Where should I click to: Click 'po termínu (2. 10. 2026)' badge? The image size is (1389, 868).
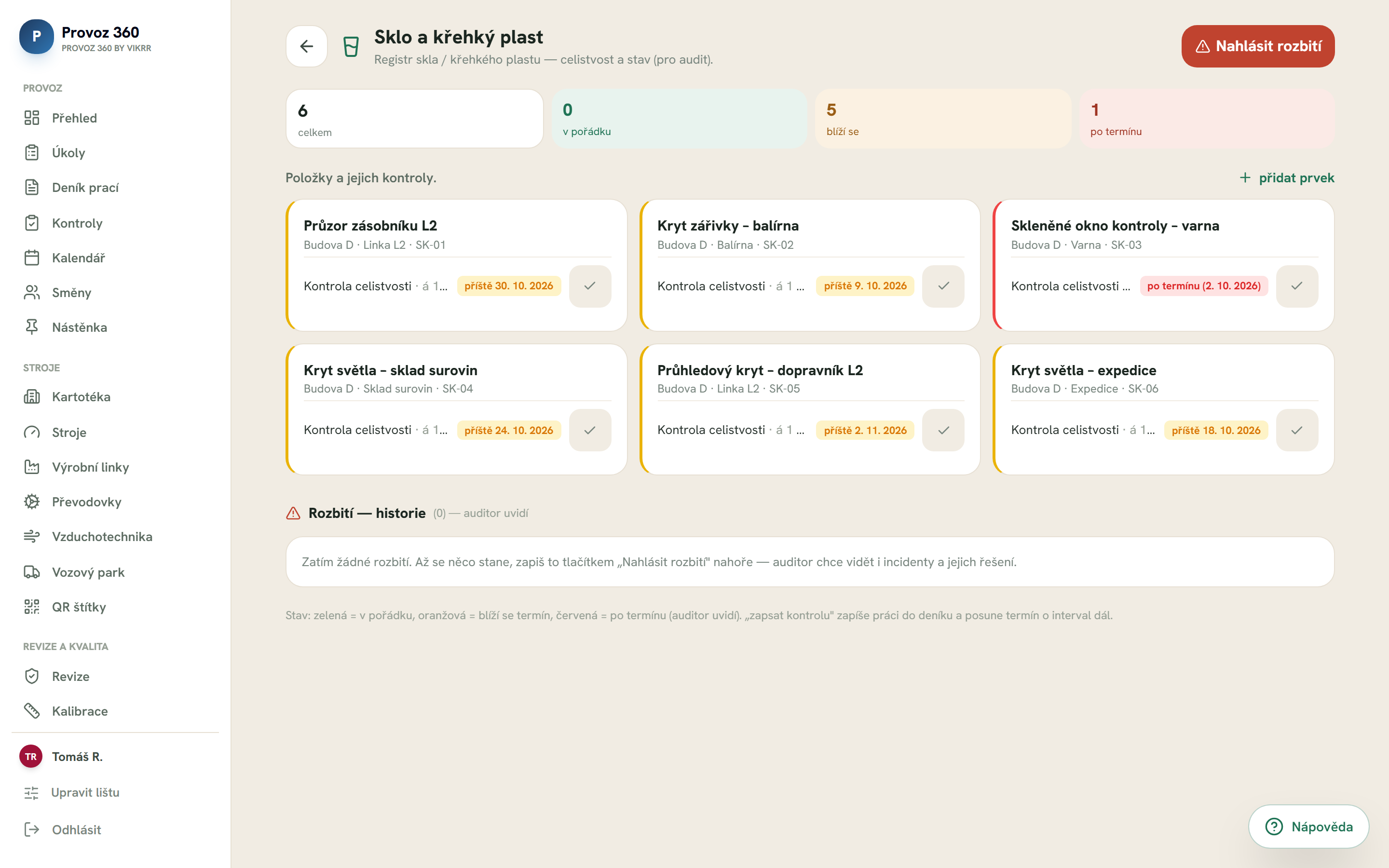tap(1204, 286)
